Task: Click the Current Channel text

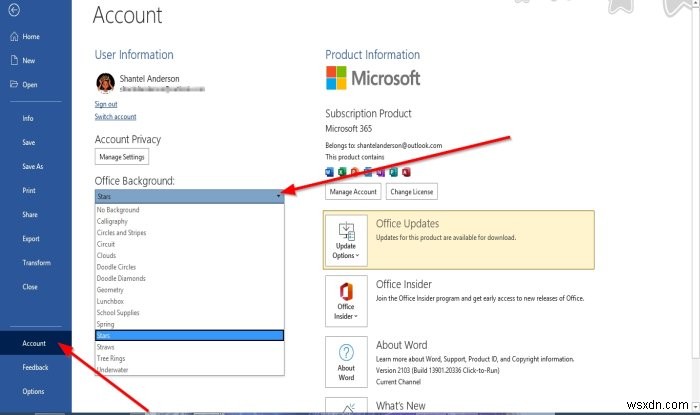Action: pyautogui.click(x=398, y=382)
